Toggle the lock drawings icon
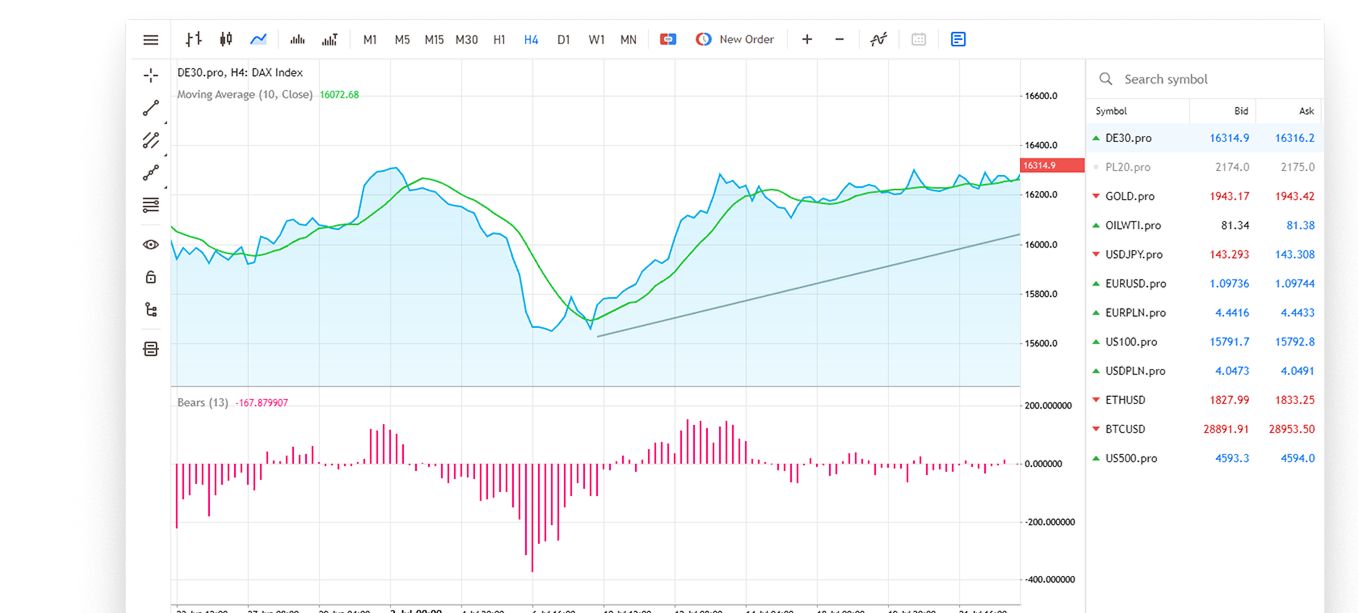1358x613 pixels. 151,277
